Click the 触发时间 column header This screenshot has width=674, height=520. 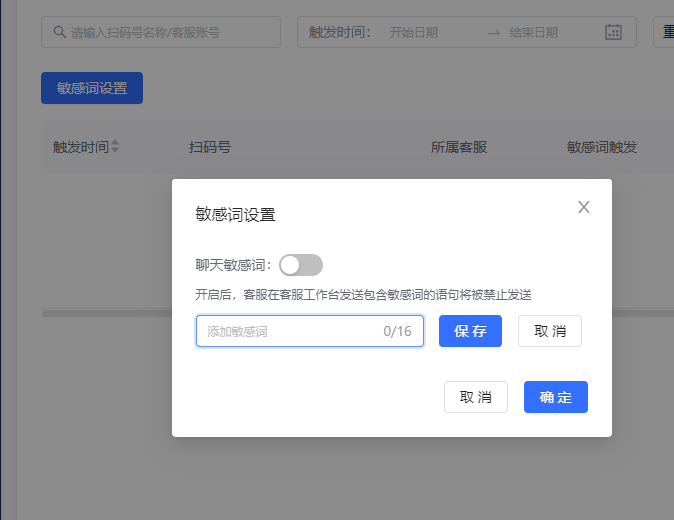tap(81, 147)
